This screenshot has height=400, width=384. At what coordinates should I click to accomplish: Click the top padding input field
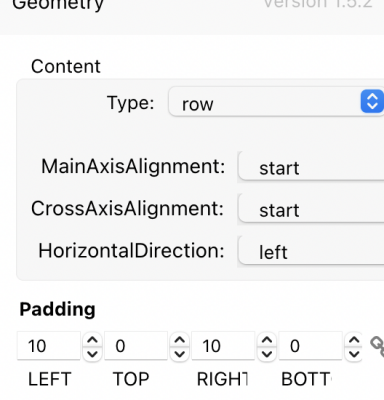point(136,346)
